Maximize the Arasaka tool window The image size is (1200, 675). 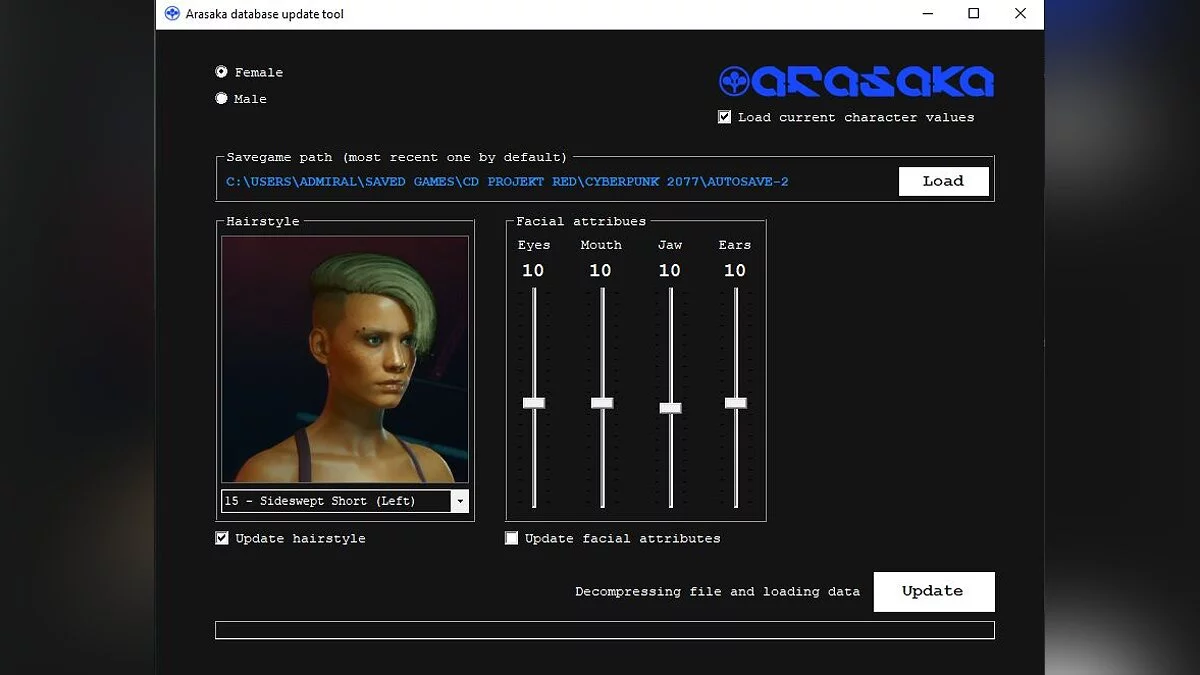point(973,14)
